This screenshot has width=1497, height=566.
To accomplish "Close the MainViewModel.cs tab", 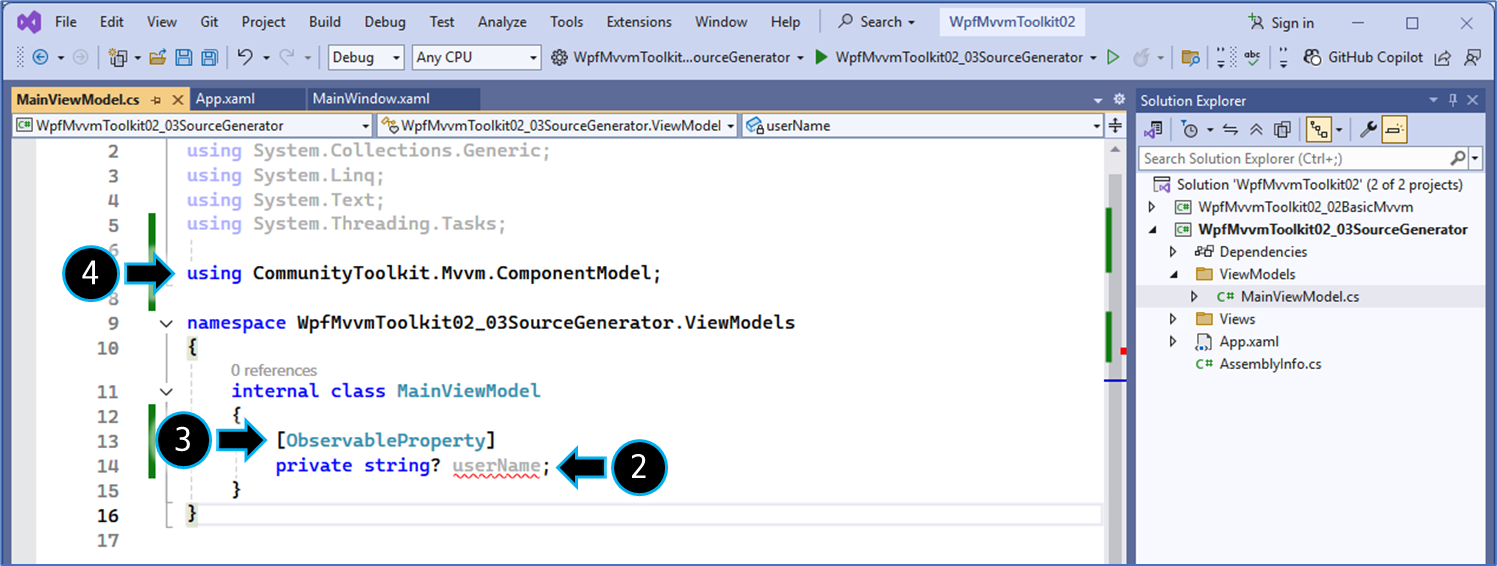I will coord(178,100).
